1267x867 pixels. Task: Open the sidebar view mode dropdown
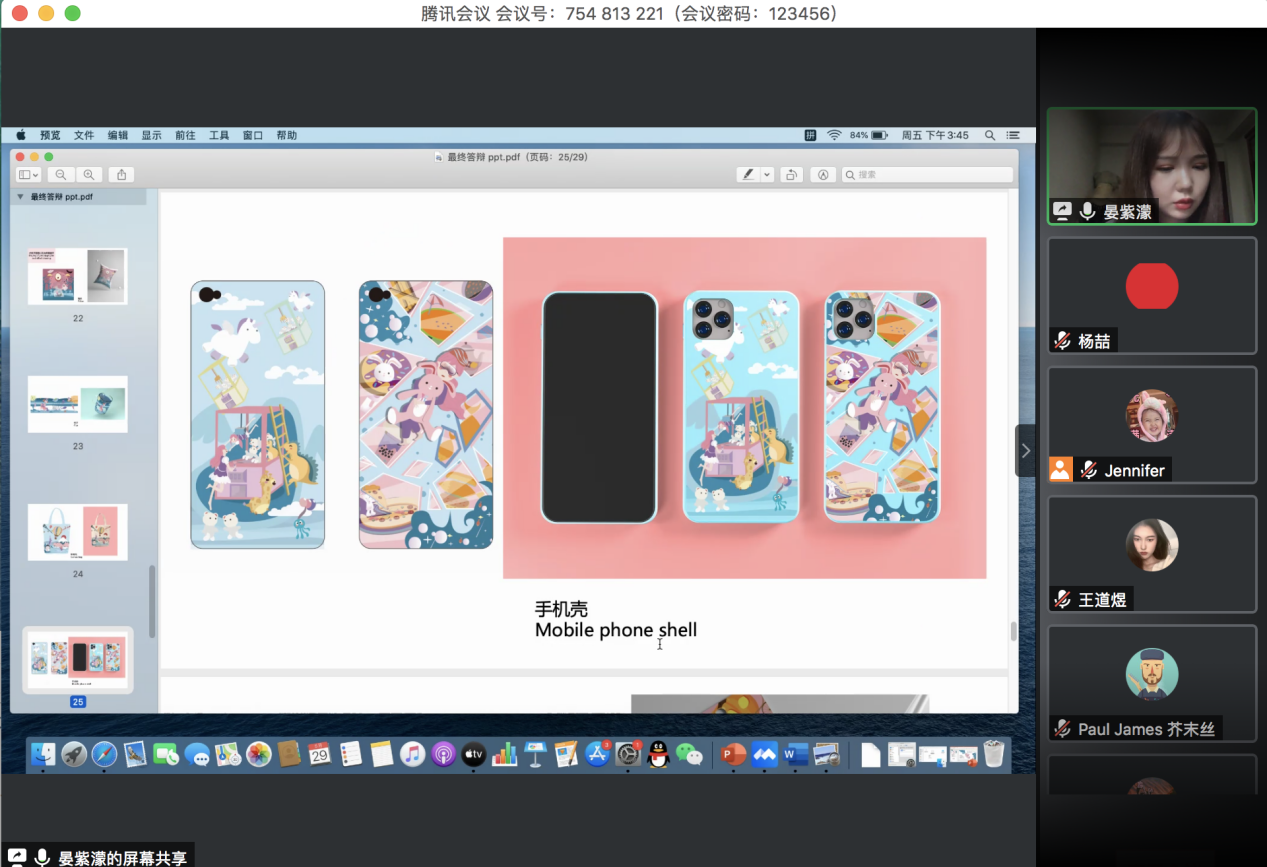point(29,175)
